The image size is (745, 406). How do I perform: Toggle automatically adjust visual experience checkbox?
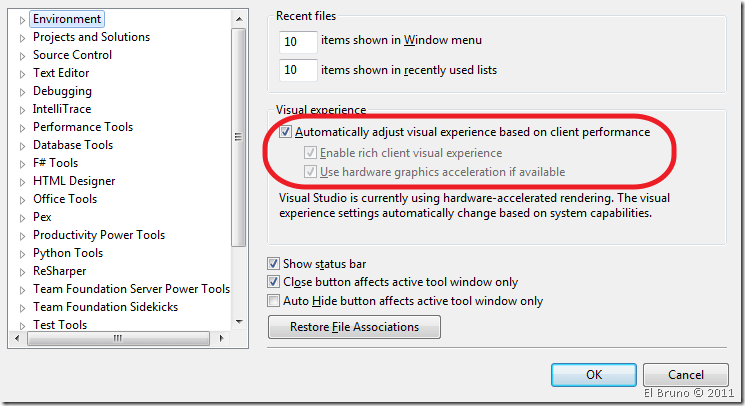(286, 132)
